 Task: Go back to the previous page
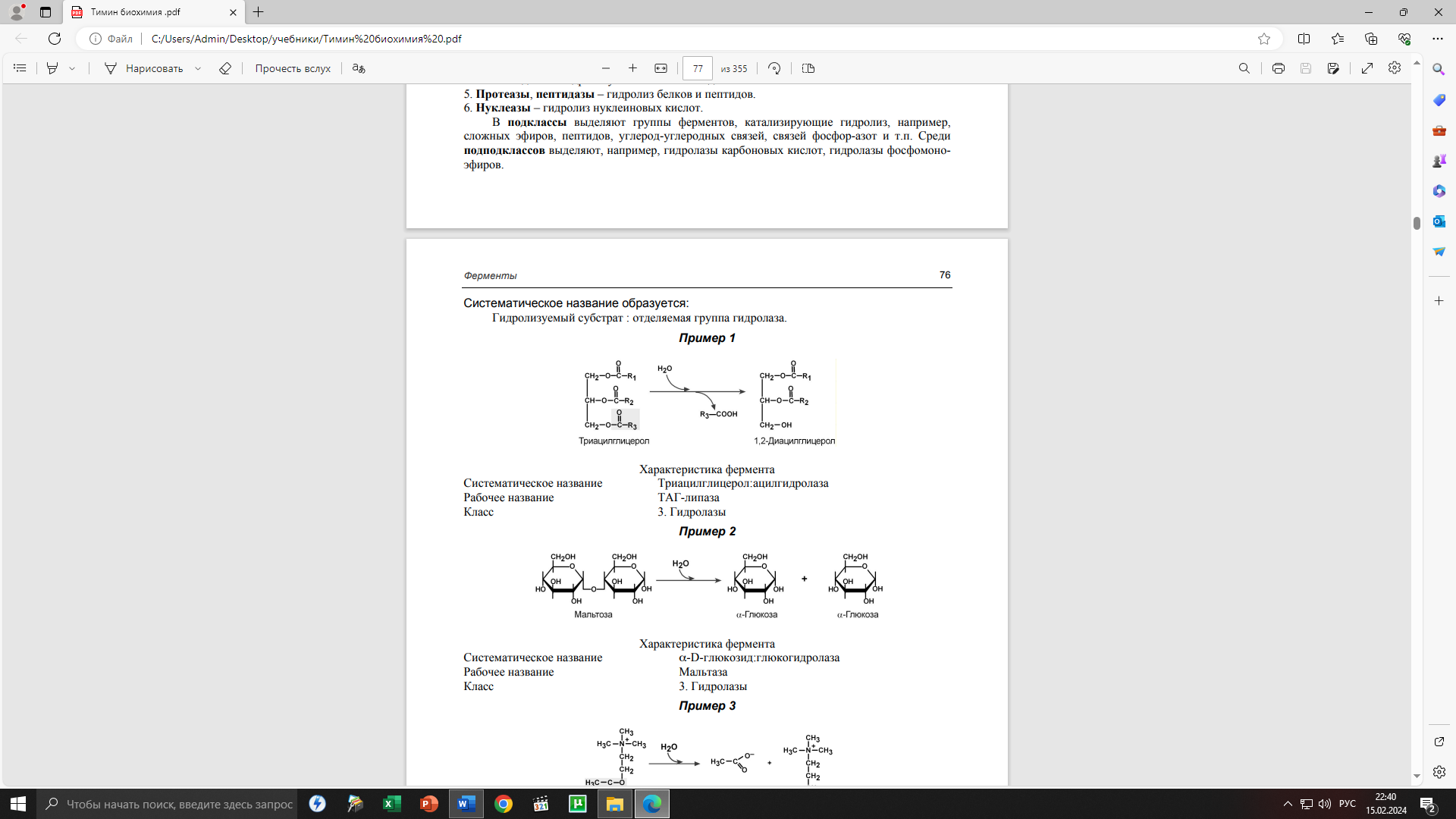[21, 39]
